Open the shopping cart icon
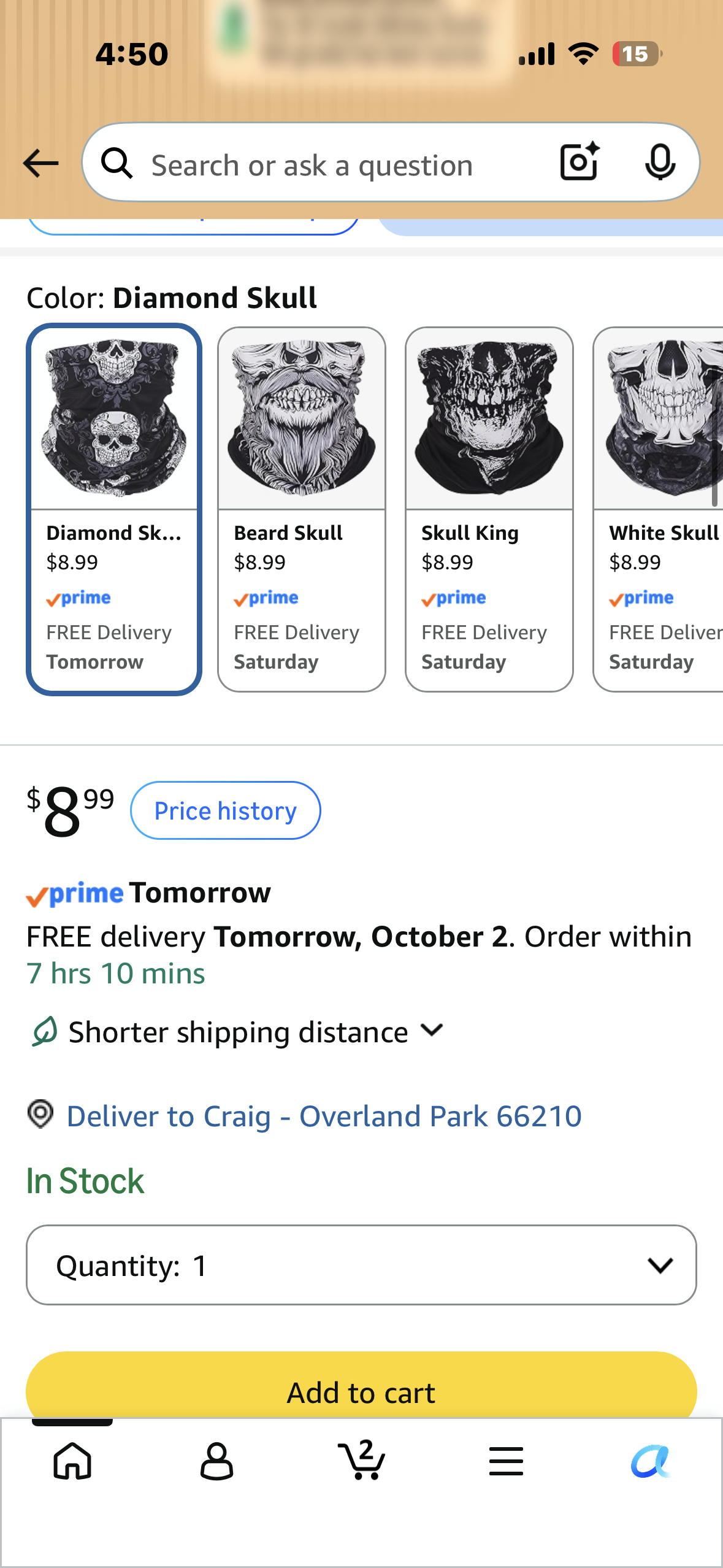The image size is (723, 1568). click(x=362, y=1459)
